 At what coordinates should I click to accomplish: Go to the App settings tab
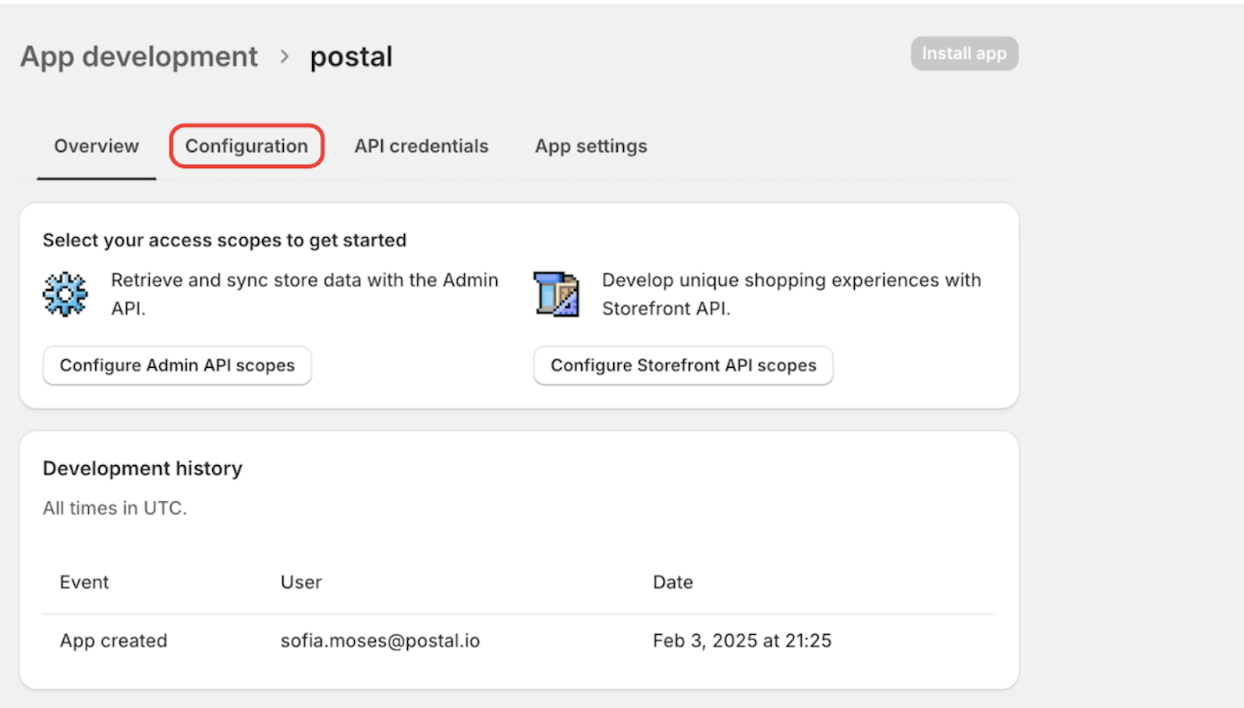click(x=590, y=146)
